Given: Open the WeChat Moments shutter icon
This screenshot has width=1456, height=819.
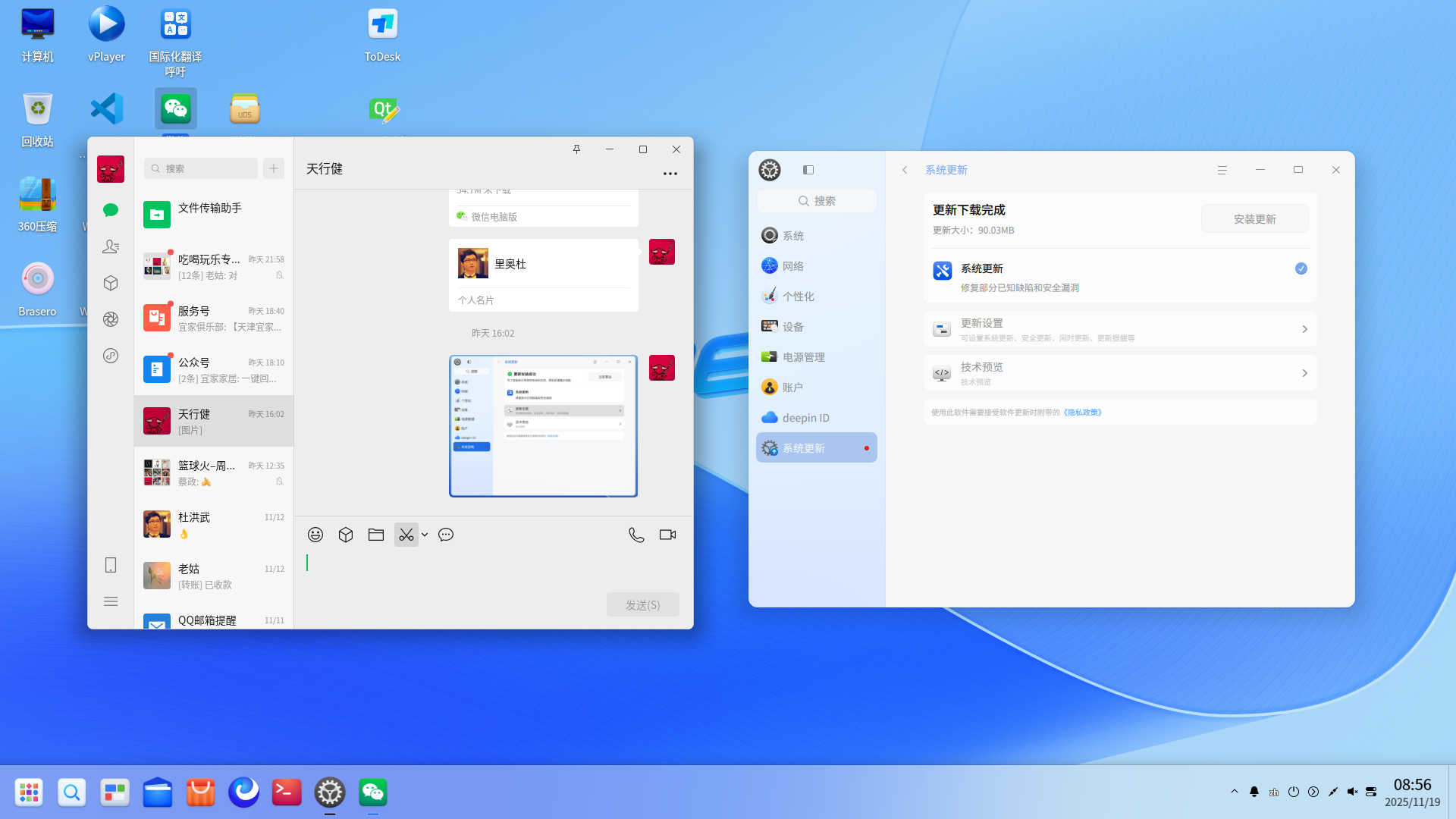Looking at the screenshot, I should pos(111,319).
